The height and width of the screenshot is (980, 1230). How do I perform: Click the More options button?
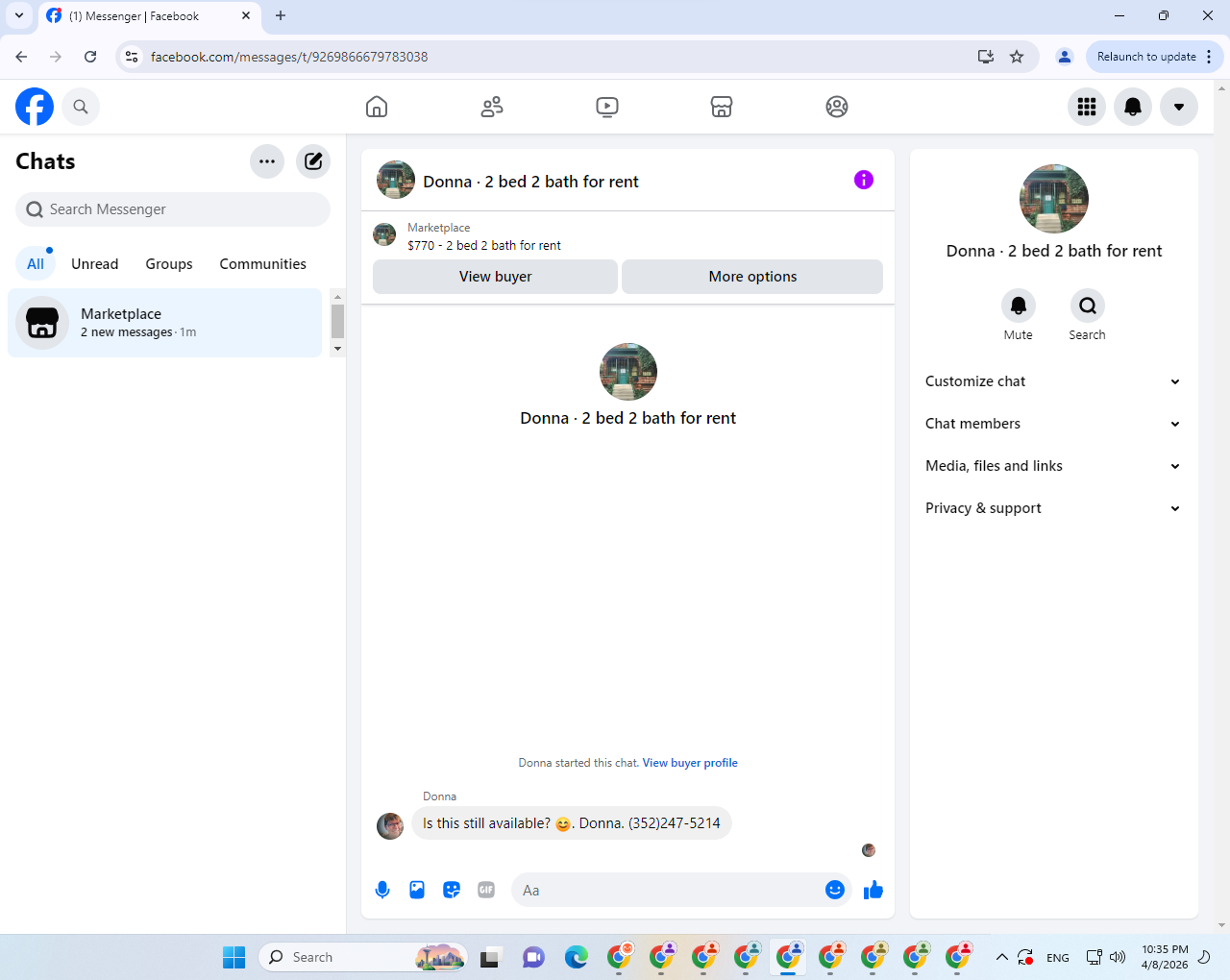tap(752, 277)
